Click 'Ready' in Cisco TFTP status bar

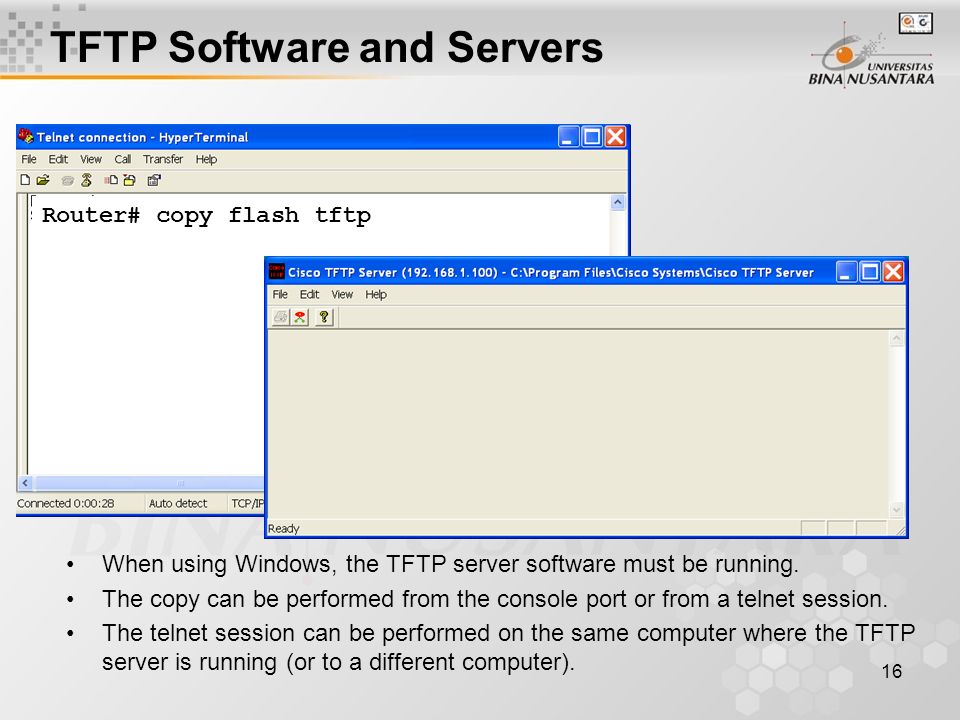click(283, 528)
